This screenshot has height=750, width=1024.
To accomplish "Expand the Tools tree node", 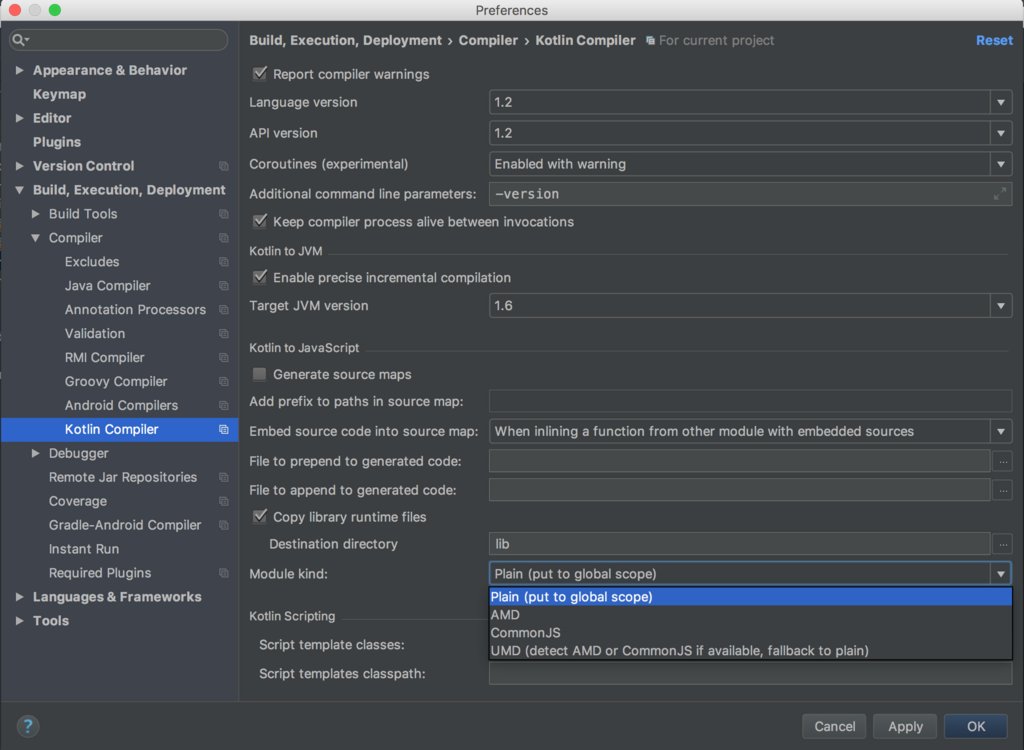I will (x=20, y=621).
